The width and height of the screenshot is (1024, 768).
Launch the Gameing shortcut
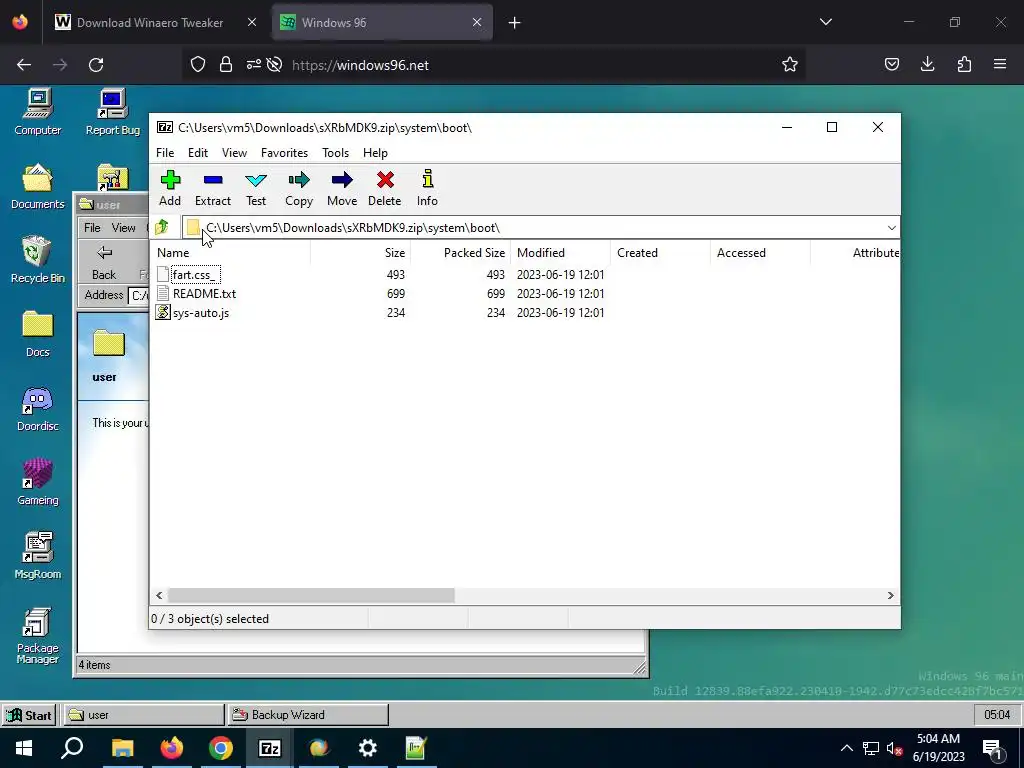click(37, 482)
